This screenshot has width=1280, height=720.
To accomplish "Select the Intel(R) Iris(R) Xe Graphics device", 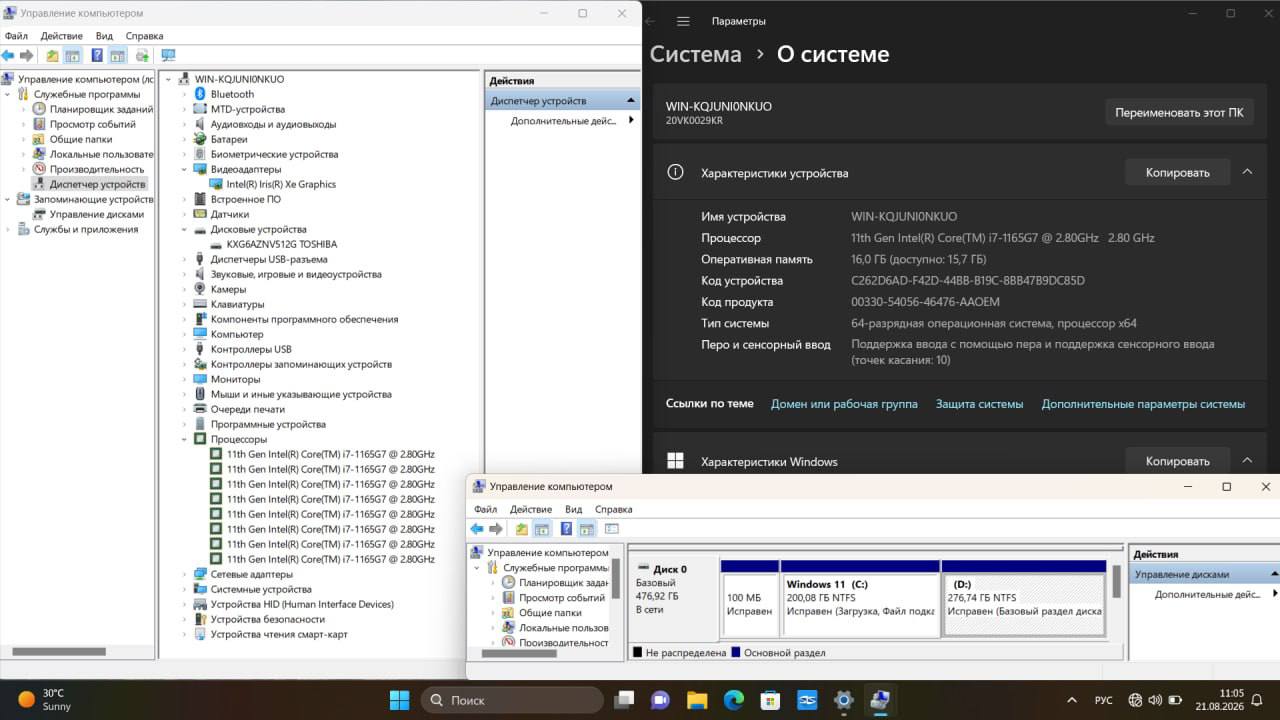I will (x=281, y=184).
